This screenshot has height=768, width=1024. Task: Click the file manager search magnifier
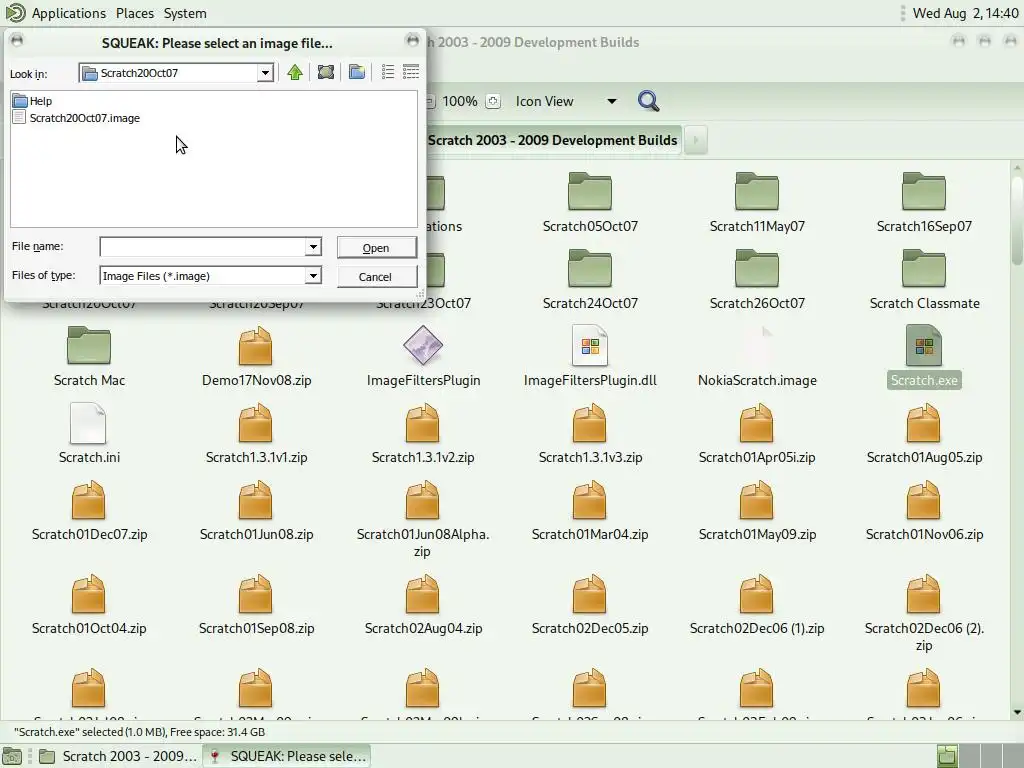pos(648,101)
